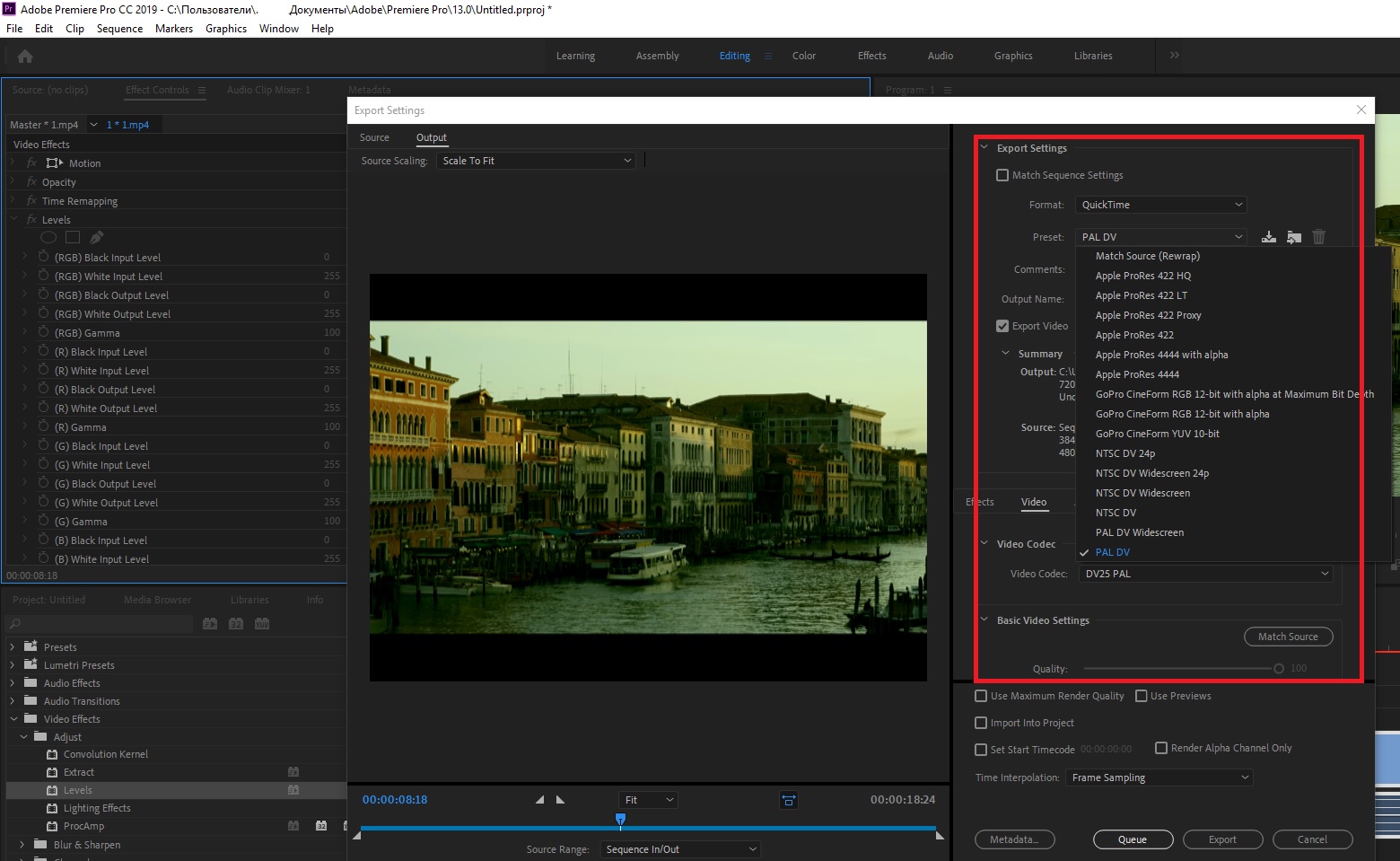Switch to the Source tab
This screenshot has height=861, width=1400.
pyautogui.click(x=374, y=137)
